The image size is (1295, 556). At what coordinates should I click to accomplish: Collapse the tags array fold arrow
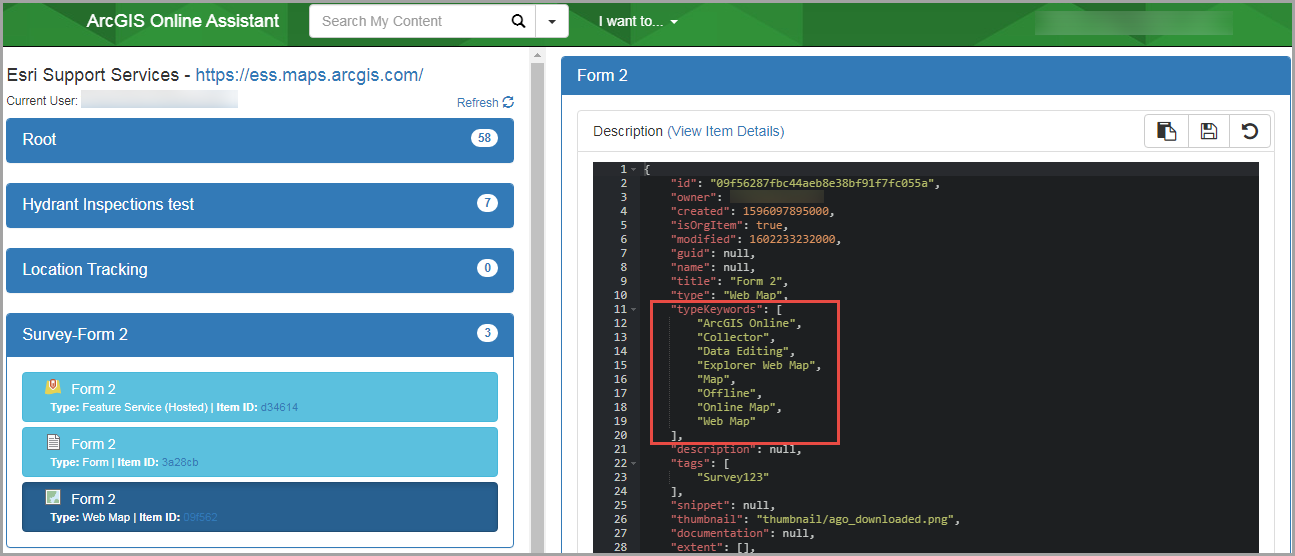(x=633, y=463)
